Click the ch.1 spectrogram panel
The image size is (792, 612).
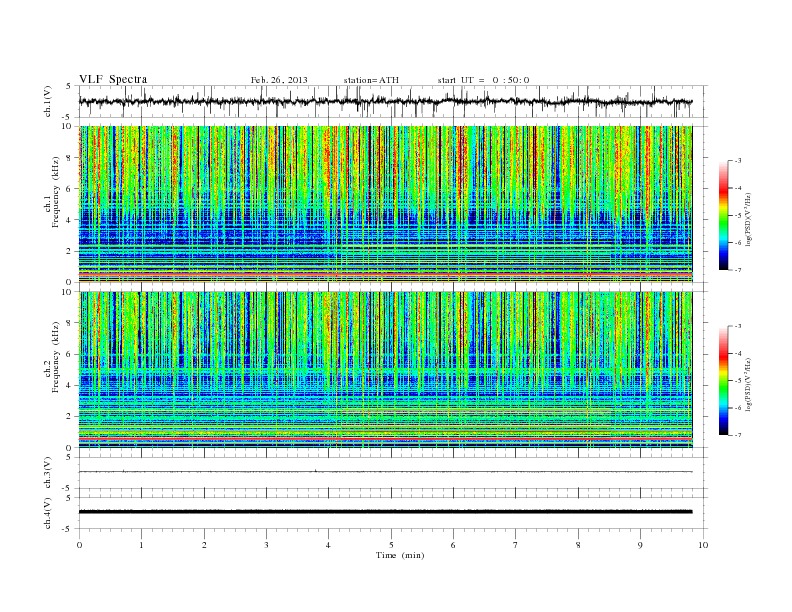(386, 204)
